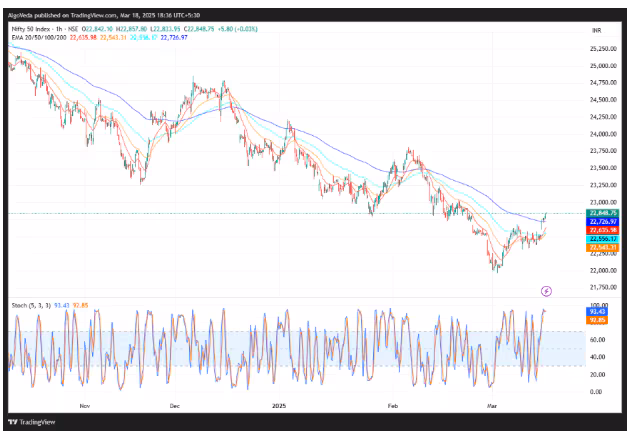Click the Dec label on time axis
Viewport: 630px width, 438px height.
point(174,407)
